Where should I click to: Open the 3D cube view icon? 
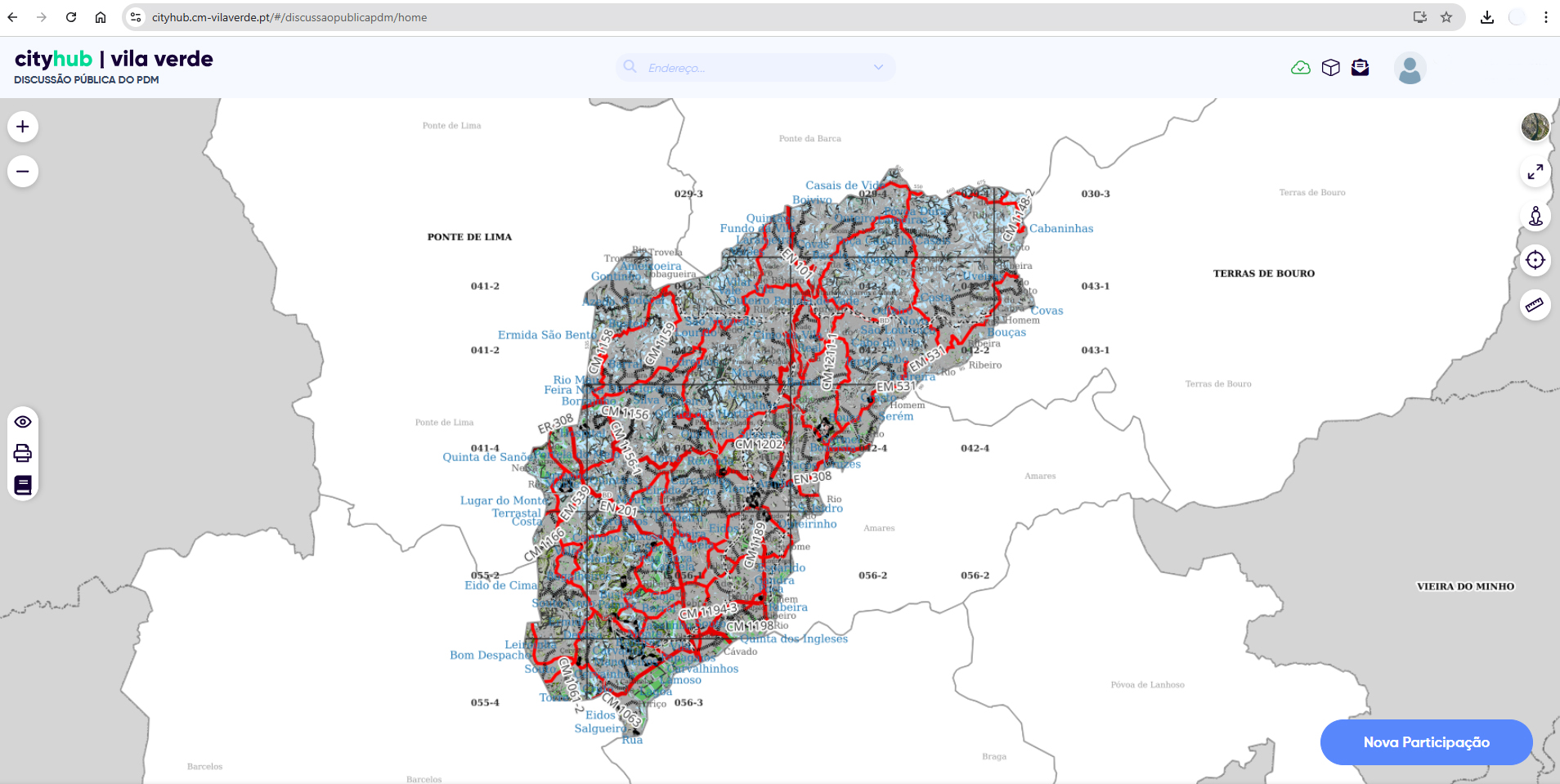(x=1330, y=68)
